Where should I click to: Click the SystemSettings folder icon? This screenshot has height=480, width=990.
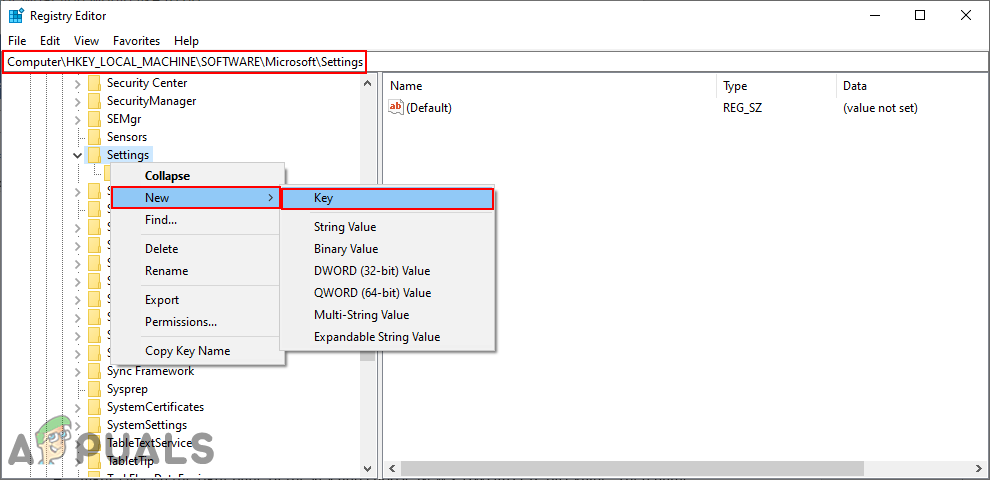[95, 425]
